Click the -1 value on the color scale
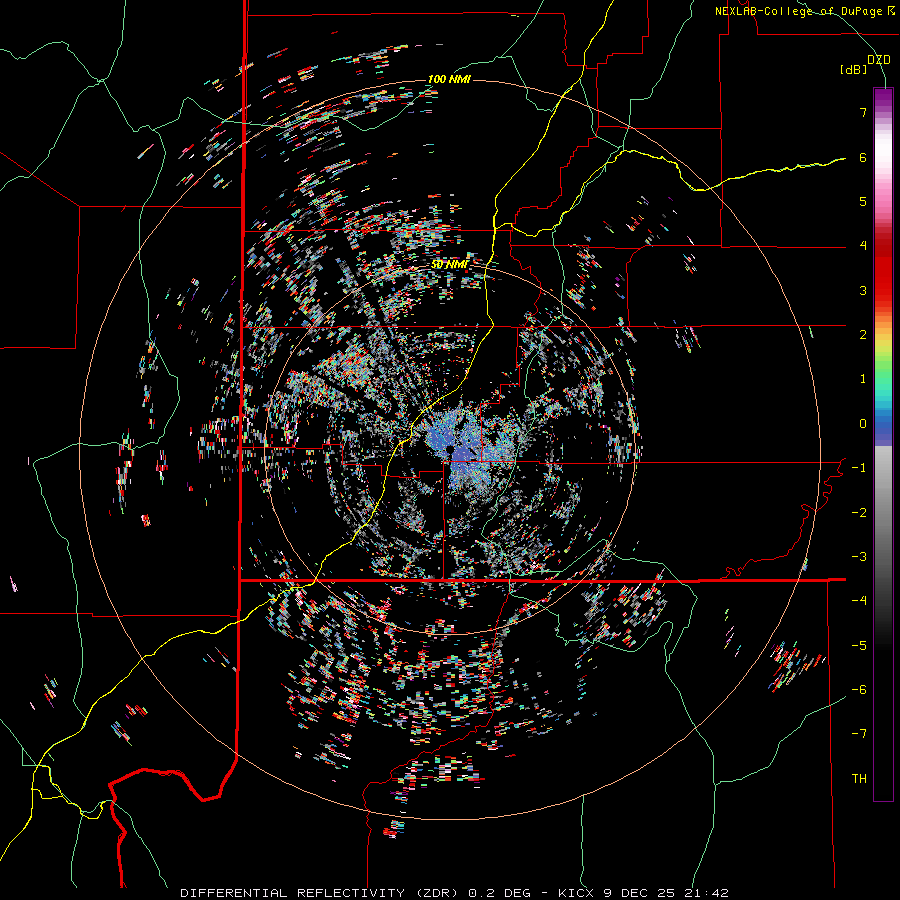Viewport: 900px width, 900px height. (859, 468)
